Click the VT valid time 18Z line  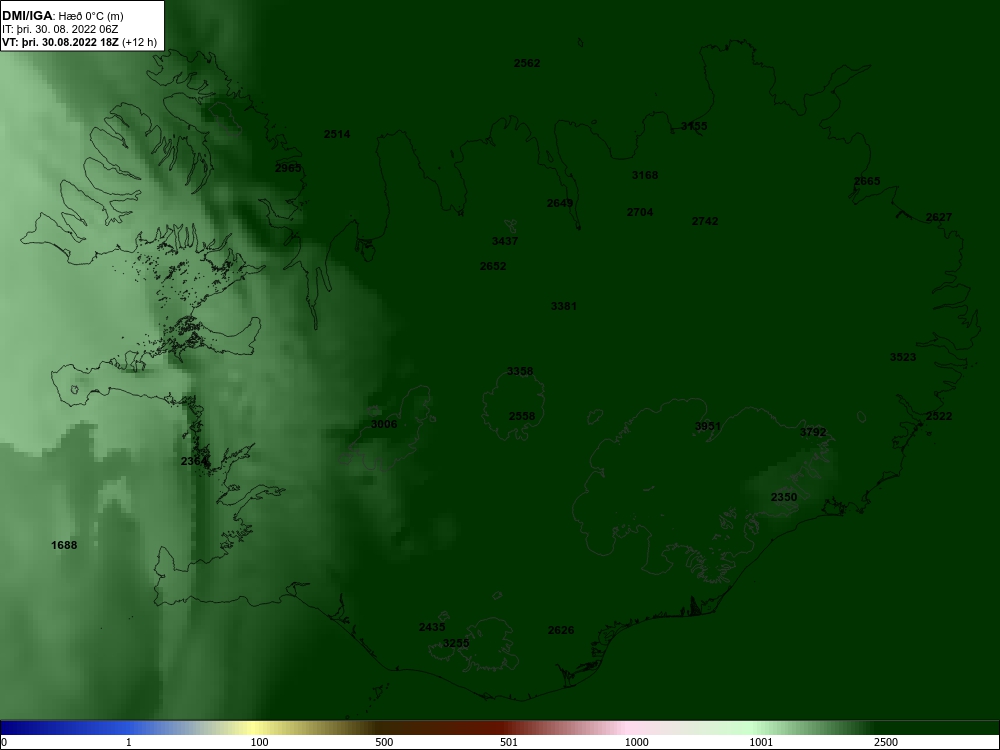[79, 43]
